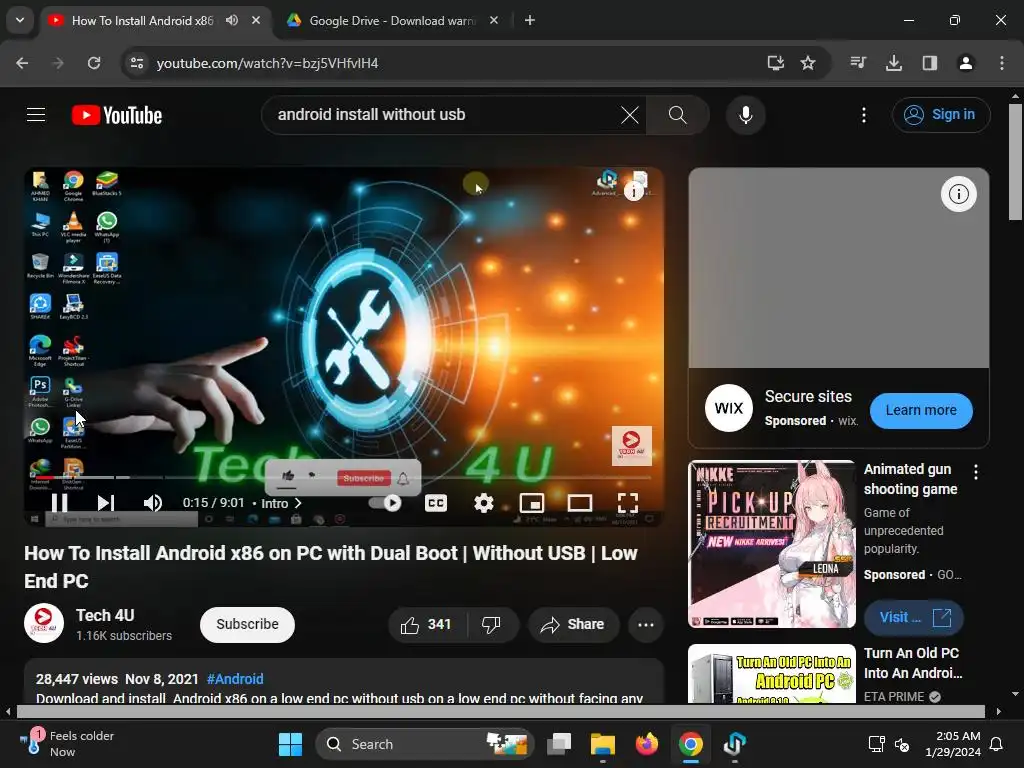Open the video info card icon
Viewport: 1024px width, 768px height.
[633, 191]
